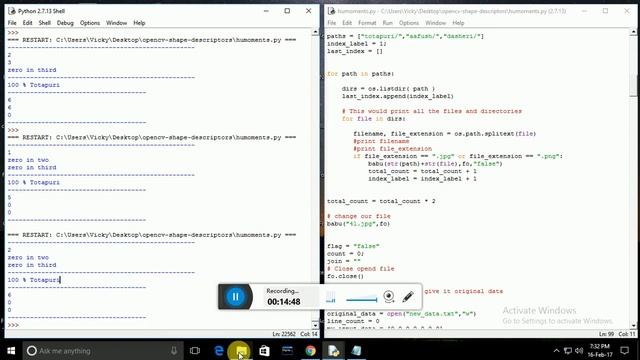Click the '# change our file' comment

pyautogui.click(x=359, y=216)
